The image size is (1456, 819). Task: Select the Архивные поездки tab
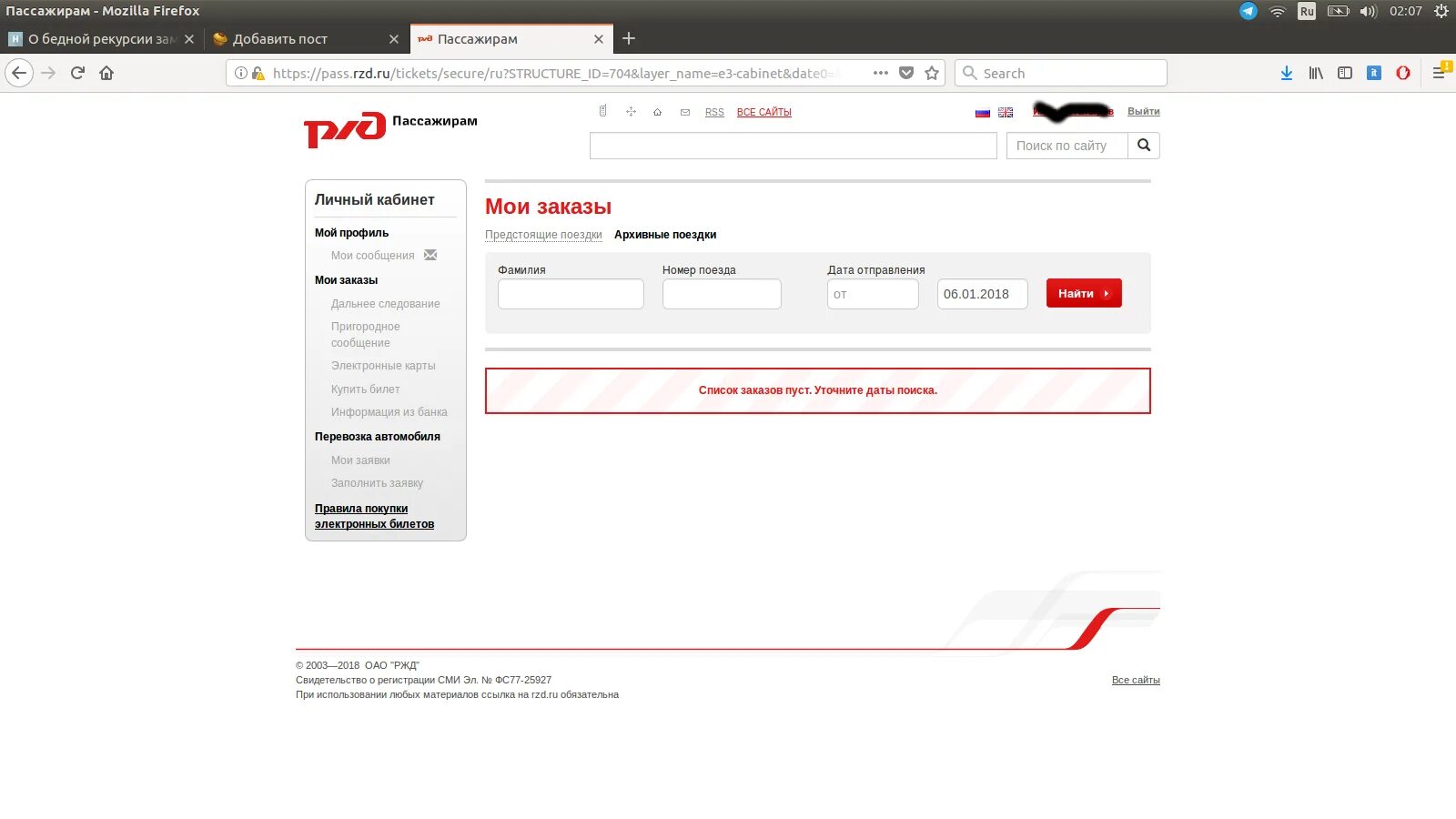click(x=665, y=235)
